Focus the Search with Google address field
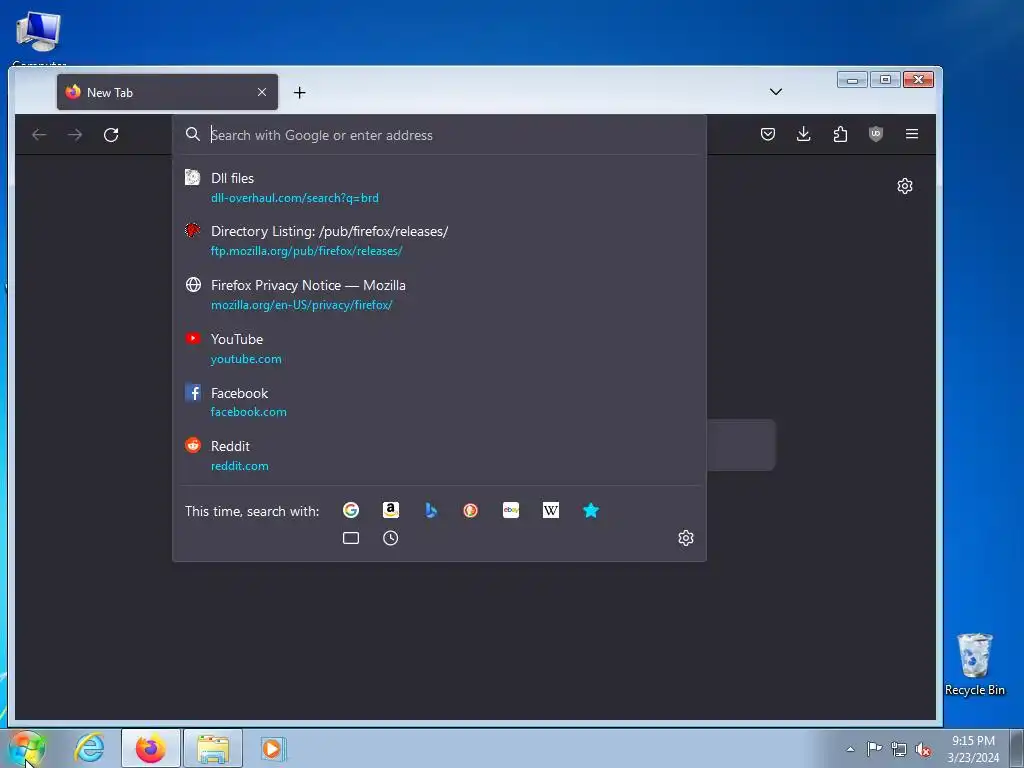This screenshot has width=1024, height=768. click(x=439, y=135)
